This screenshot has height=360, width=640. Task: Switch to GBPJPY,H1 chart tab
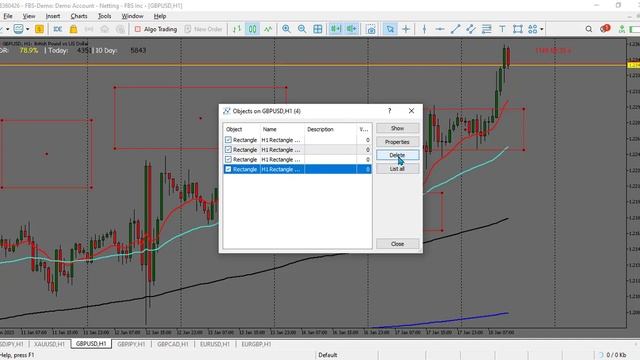pyautogui.click(x=131, y=344)
